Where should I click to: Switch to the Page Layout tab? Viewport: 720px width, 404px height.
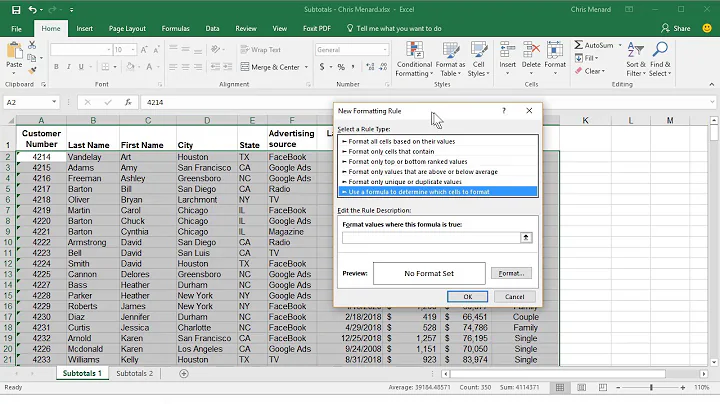(127, 28)
